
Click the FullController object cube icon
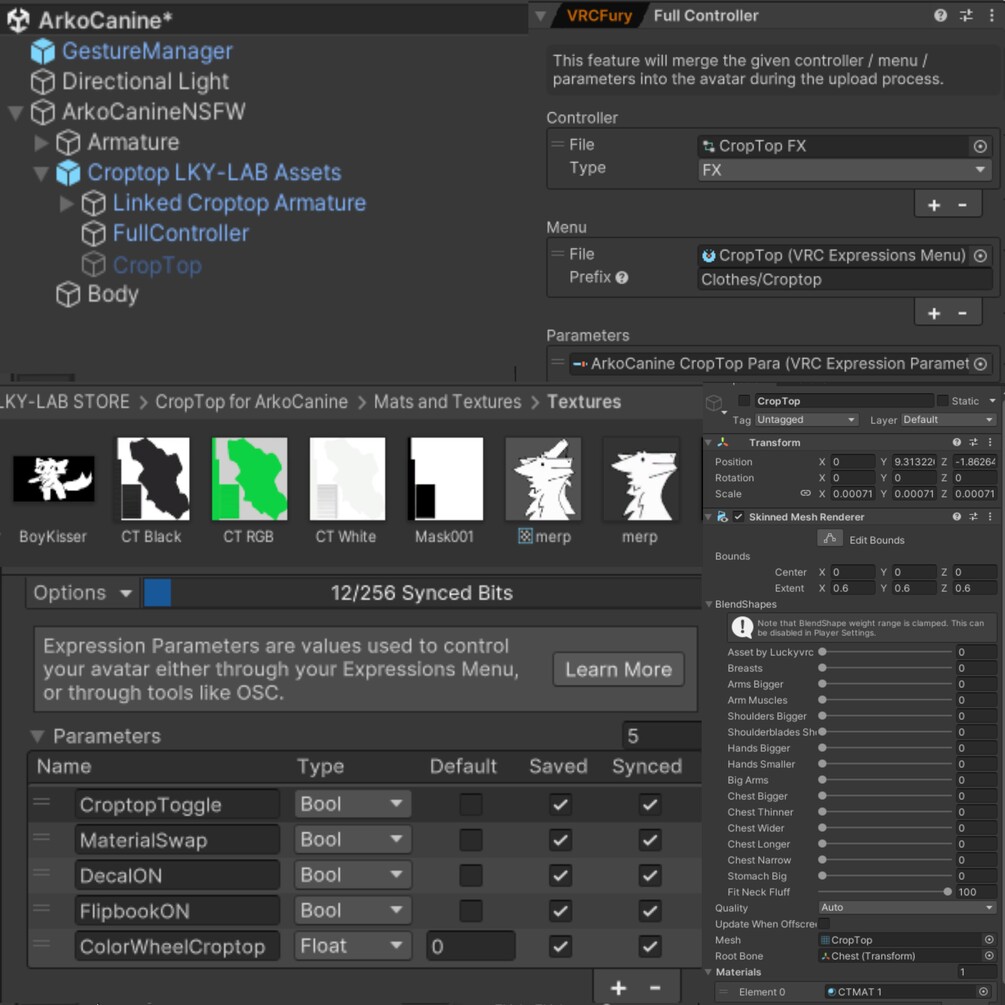pyautogui.click(x=94, y=234)
